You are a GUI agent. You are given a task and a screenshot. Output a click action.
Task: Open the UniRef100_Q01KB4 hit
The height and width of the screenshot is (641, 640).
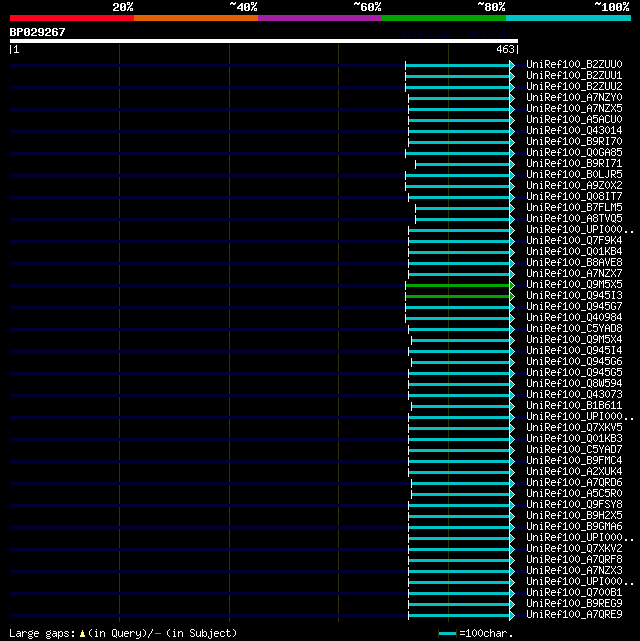coord(574,252)
